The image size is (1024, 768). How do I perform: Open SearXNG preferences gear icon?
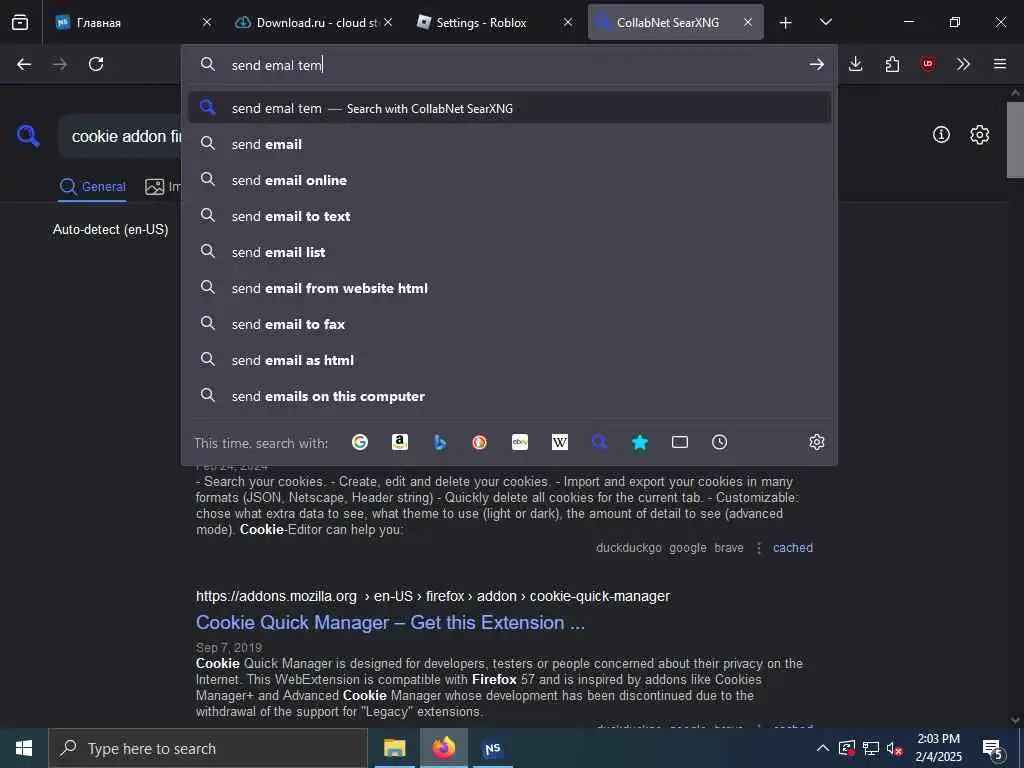tap(979, 135)
